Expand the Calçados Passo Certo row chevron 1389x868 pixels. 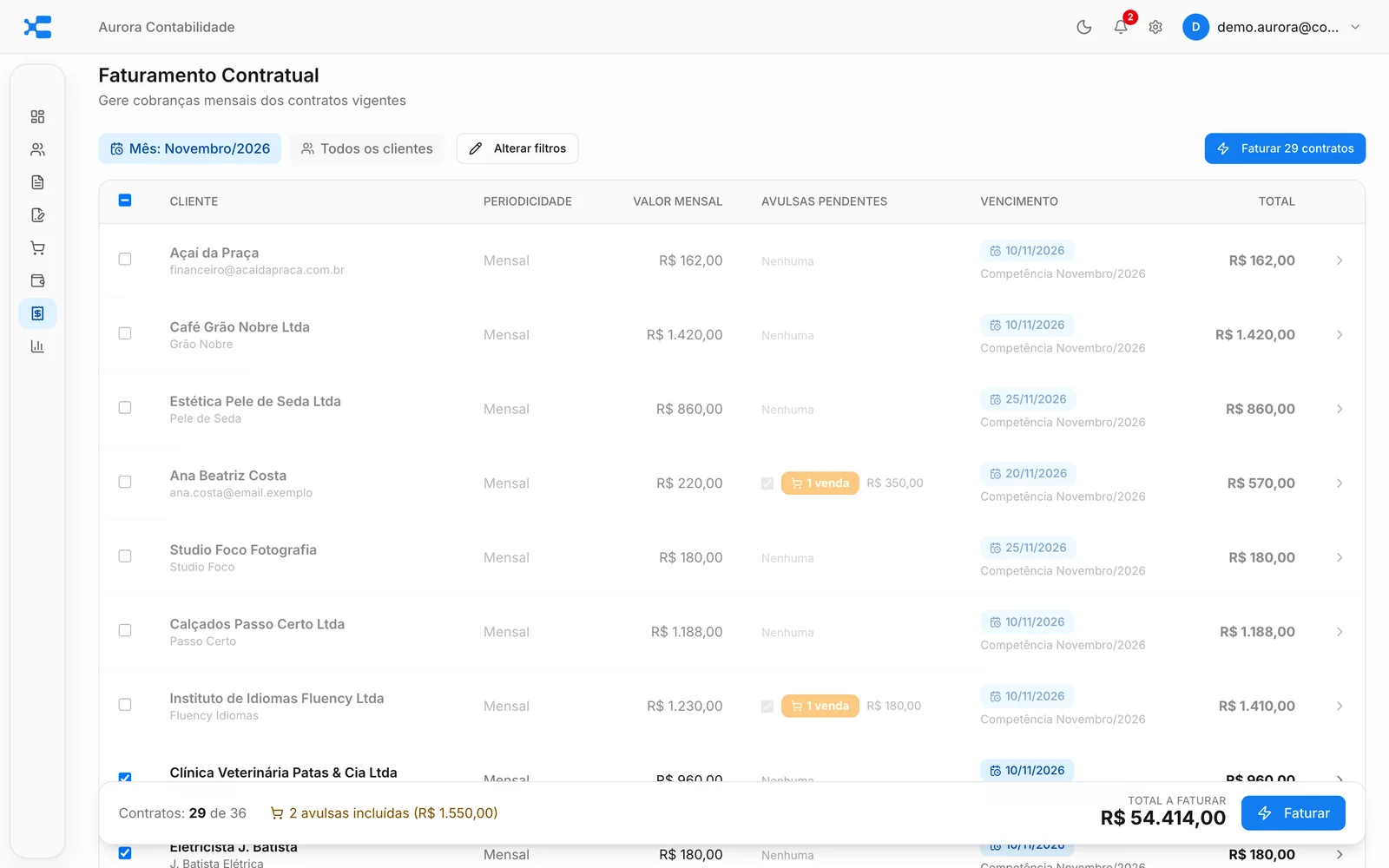coord(1340,632)
